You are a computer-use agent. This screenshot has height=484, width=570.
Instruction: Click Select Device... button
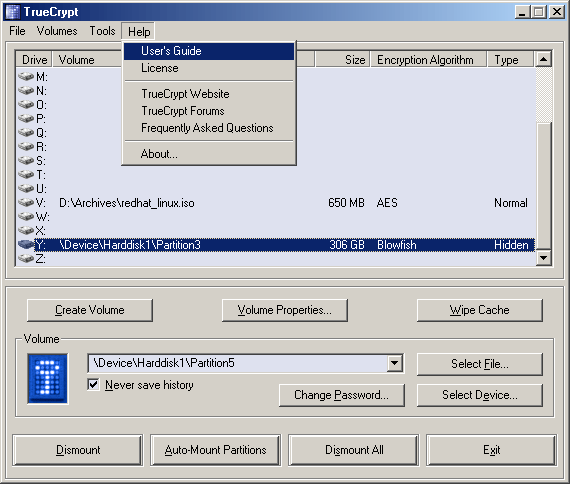(x=479, y=395)
